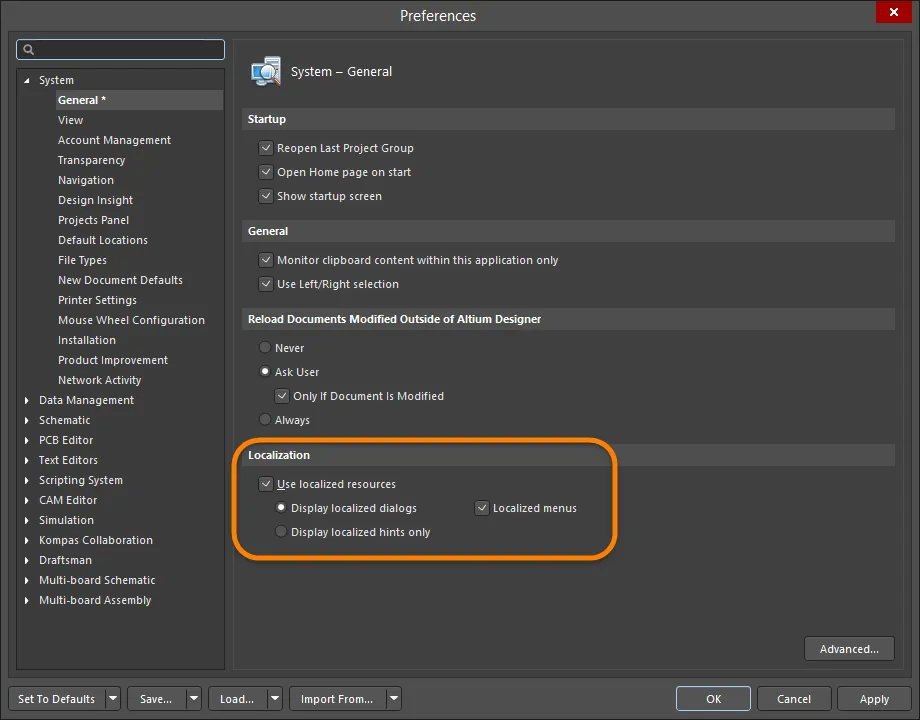
Task: Toggle Use Left/Right selection checkbox
Action: [x=266, y=284]
